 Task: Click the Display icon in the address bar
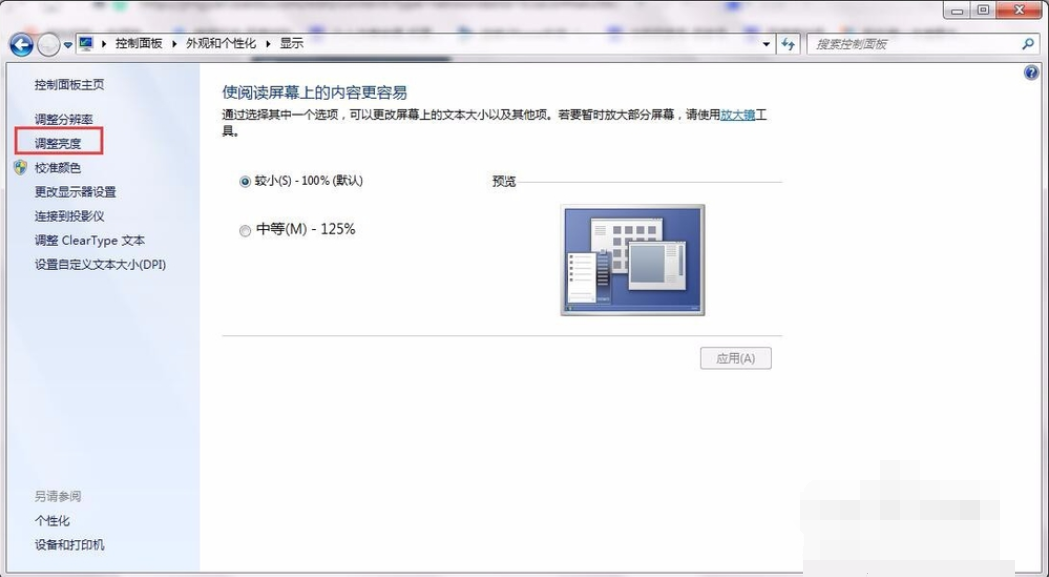(86, 44)
